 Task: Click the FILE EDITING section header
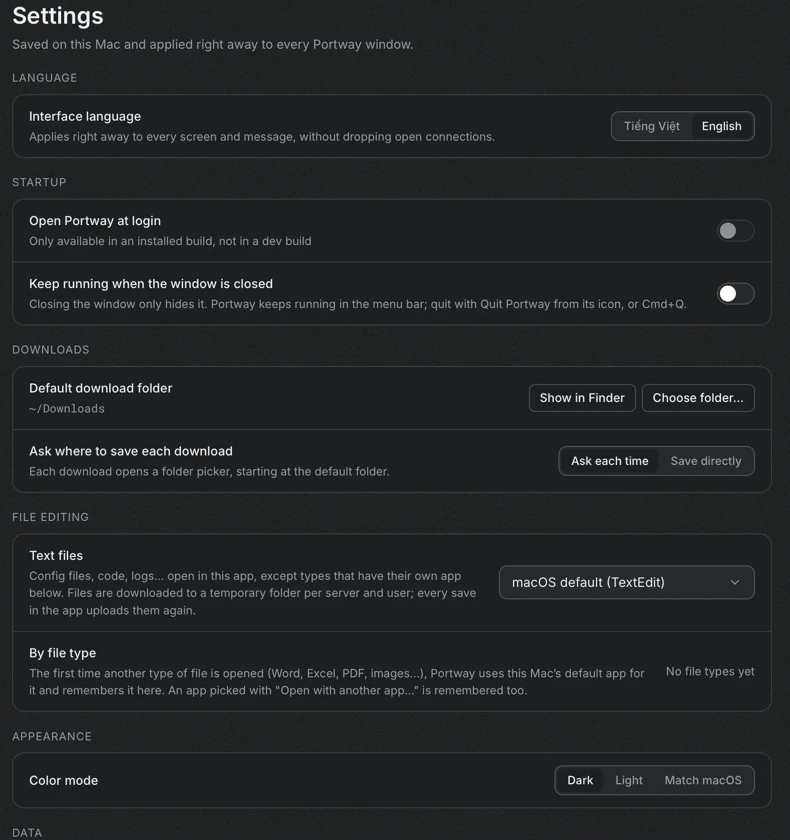tap(50, 517)
